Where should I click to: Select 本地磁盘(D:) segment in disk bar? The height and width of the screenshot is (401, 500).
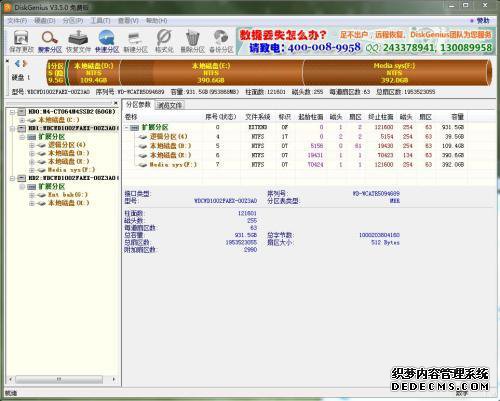[94, 73]
